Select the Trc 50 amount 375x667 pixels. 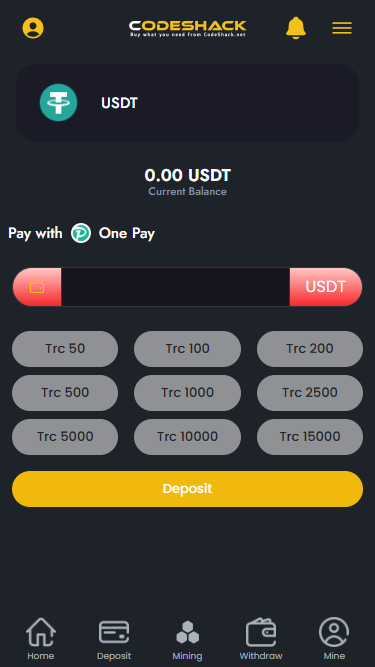point(65,349)
